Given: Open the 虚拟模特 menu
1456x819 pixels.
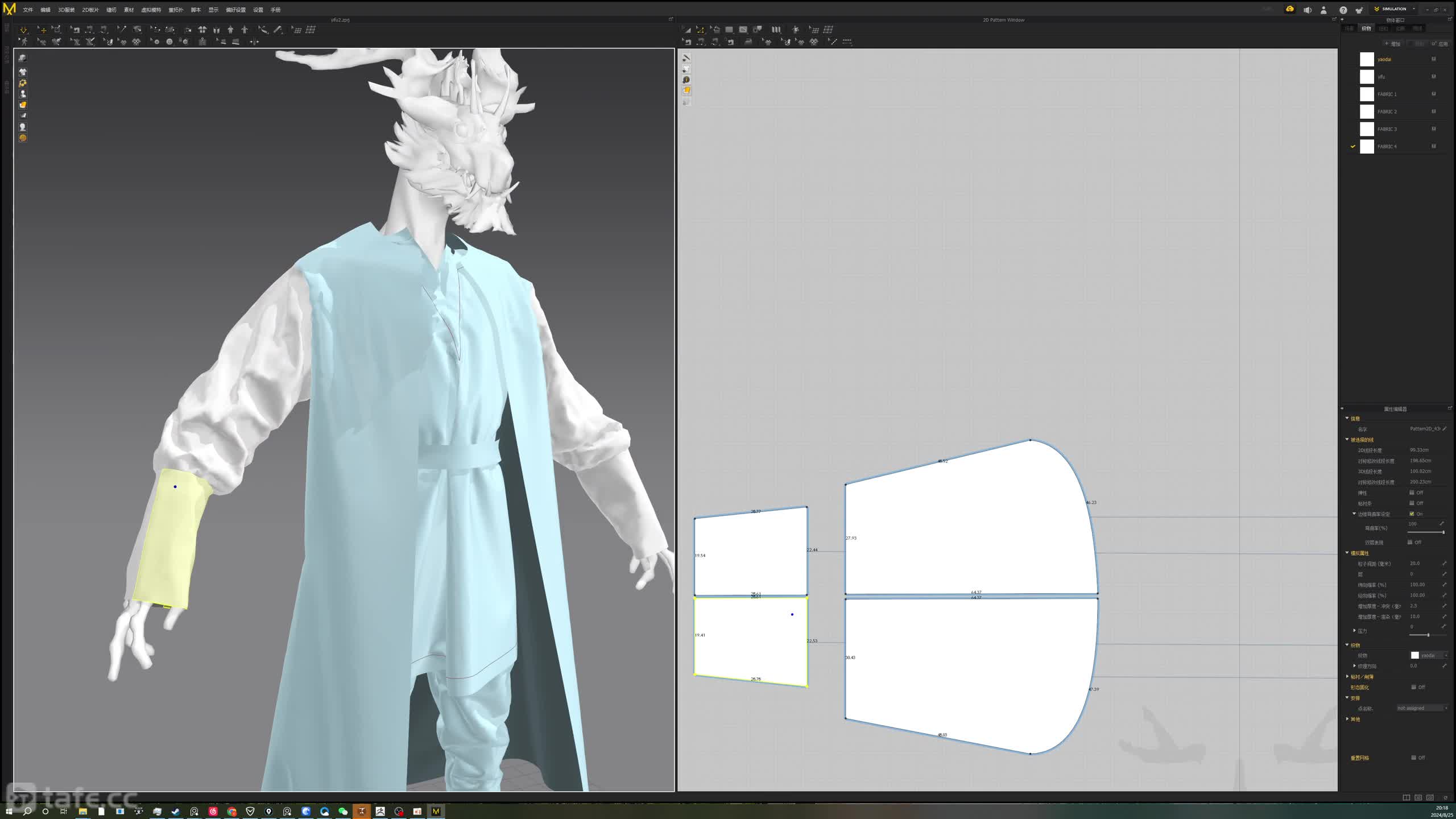Looking at the screenshot, I should click(x=151, y=10).
